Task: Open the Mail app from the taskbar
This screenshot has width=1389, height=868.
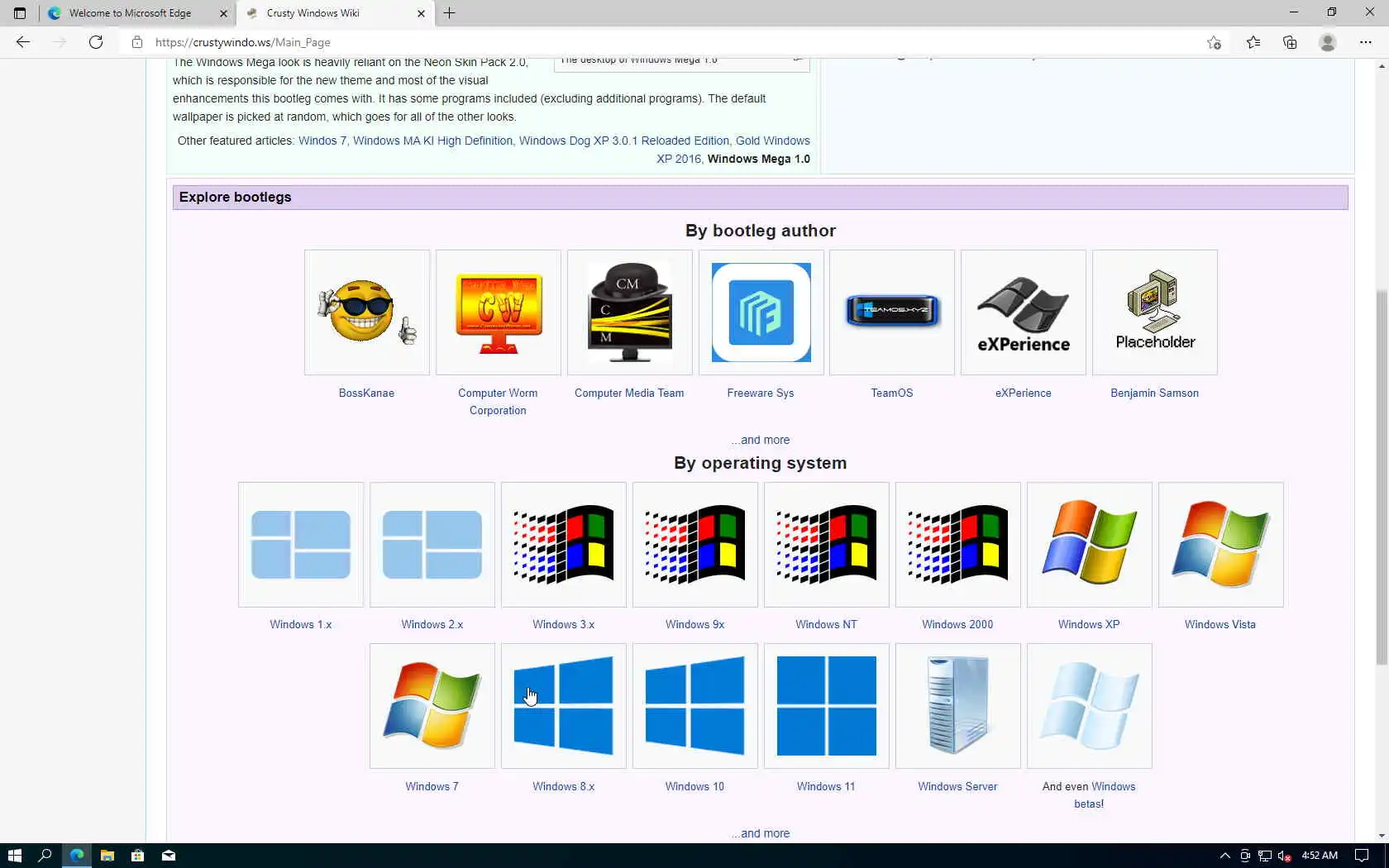Action: (169, 856)
